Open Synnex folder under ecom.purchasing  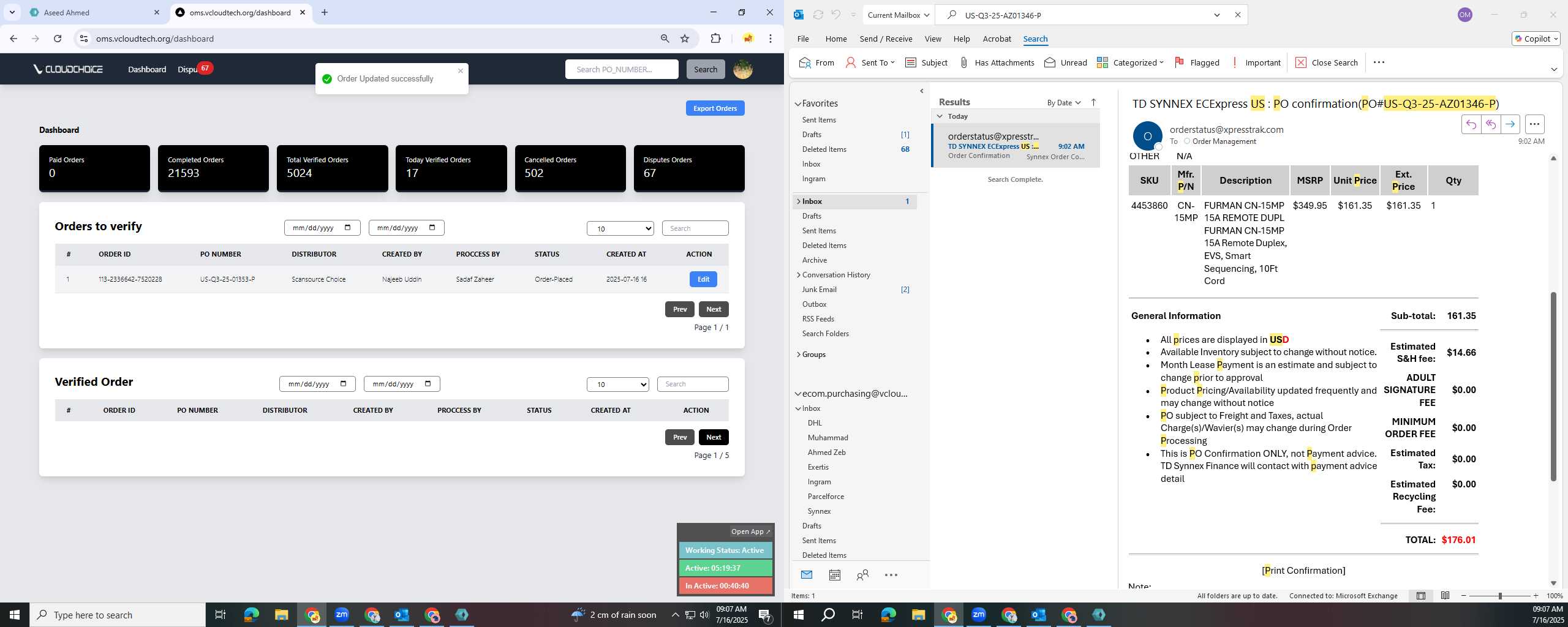(x=819, y=511)
